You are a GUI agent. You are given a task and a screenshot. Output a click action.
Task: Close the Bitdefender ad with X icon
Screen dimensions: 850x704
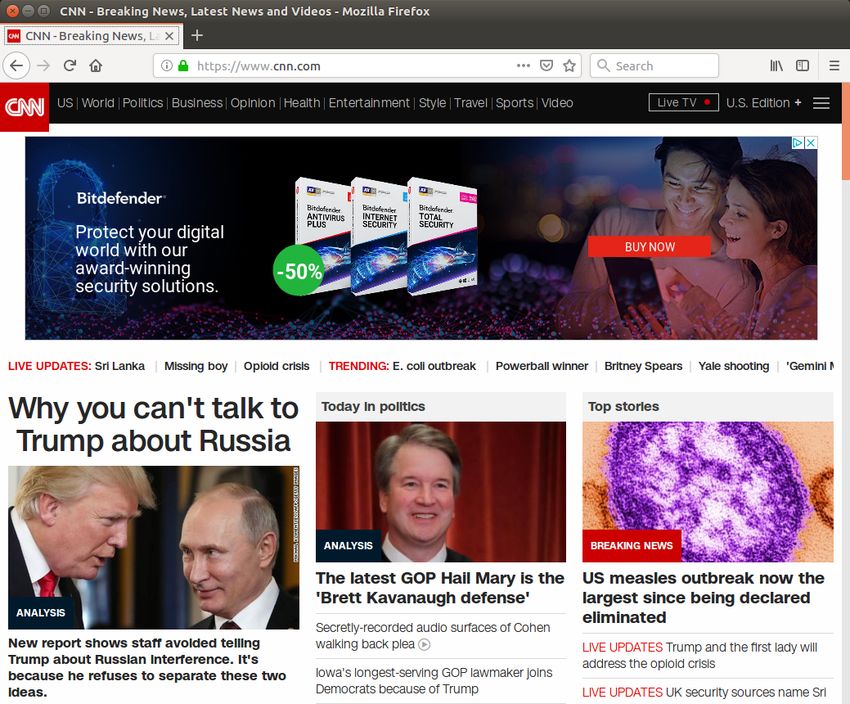pos(811,143)
